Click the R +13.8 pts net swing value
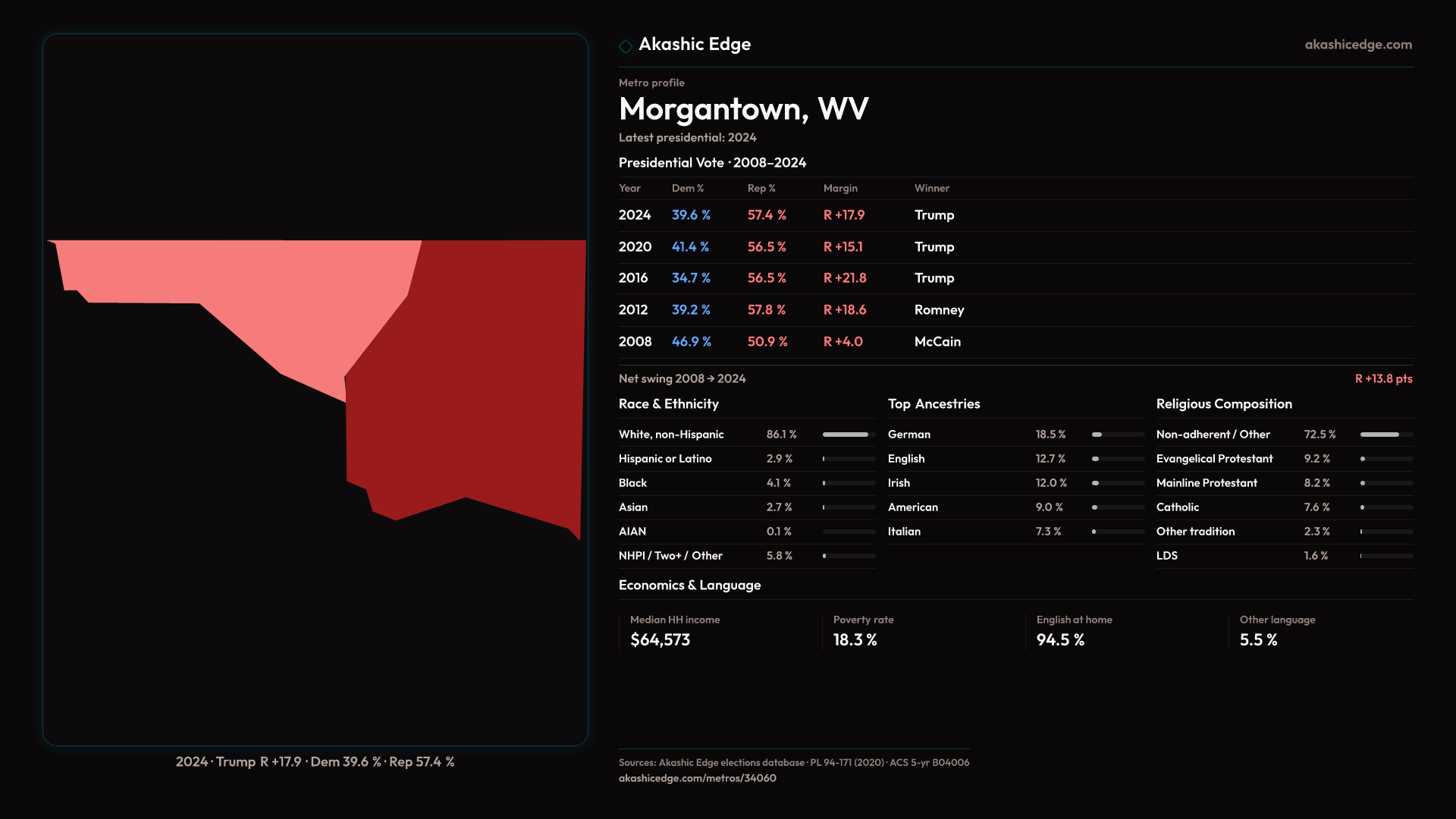 pyautogui.click(x=1383, y=378)
